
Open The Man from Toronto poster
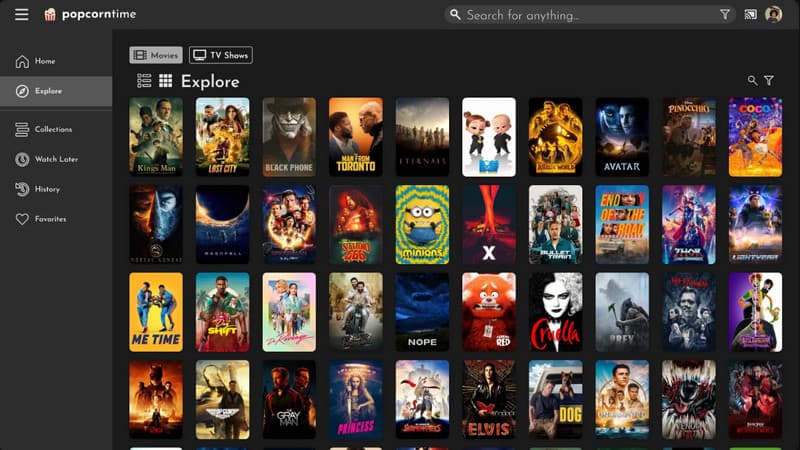tap(356, 137)
